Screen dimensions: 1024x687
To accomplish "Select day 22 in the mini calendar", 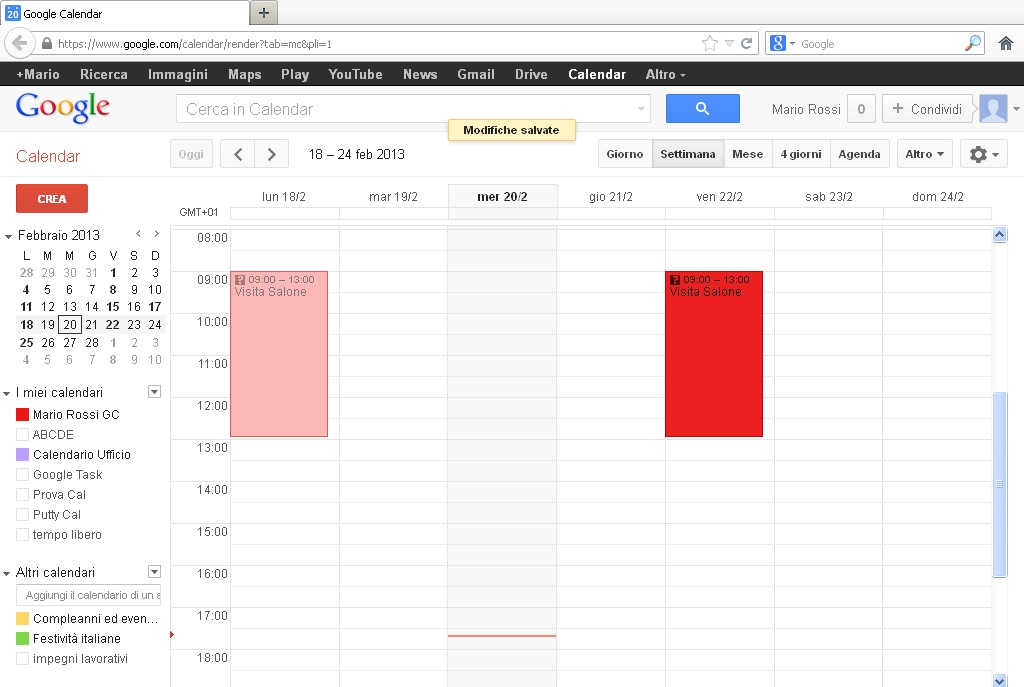I will [113, 325].
